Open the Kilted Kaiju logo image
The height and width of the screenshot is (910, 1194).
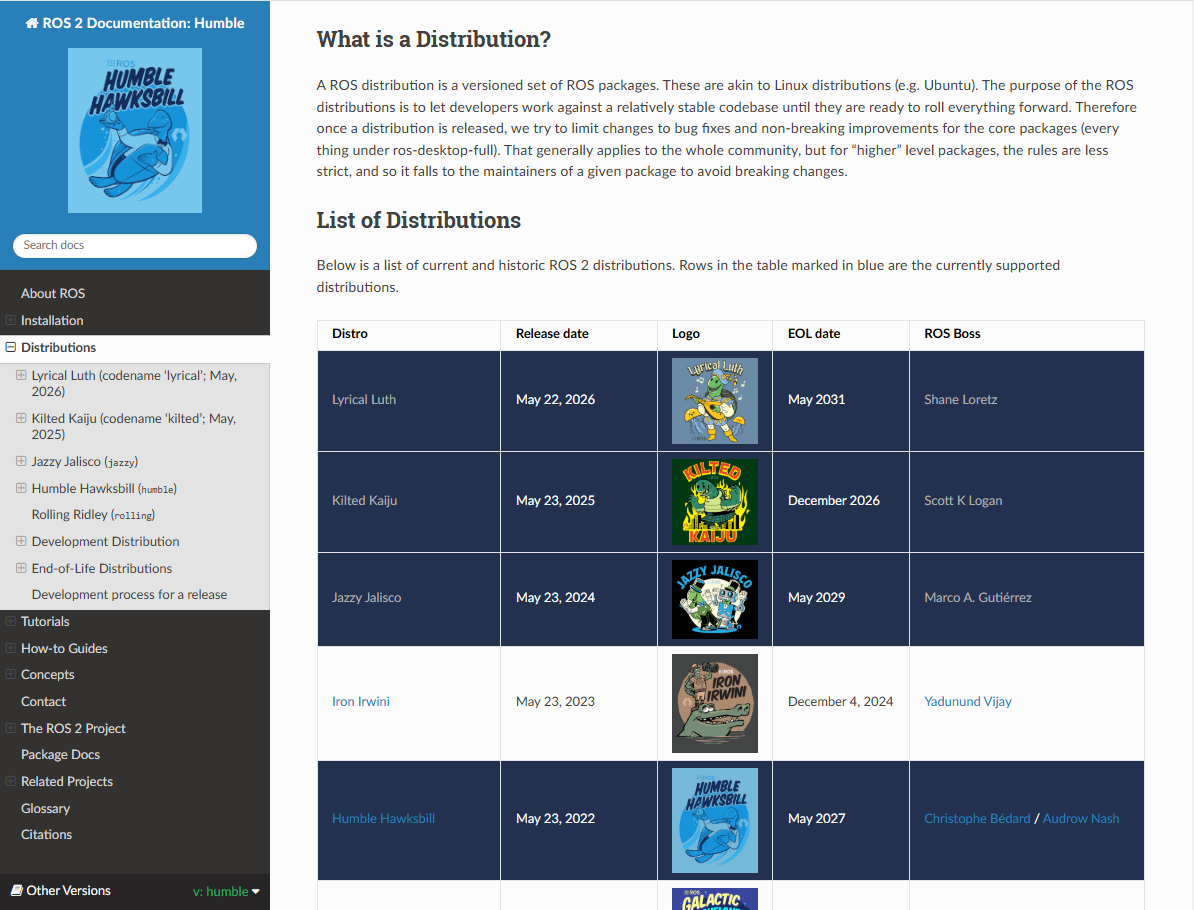(714, 501)
